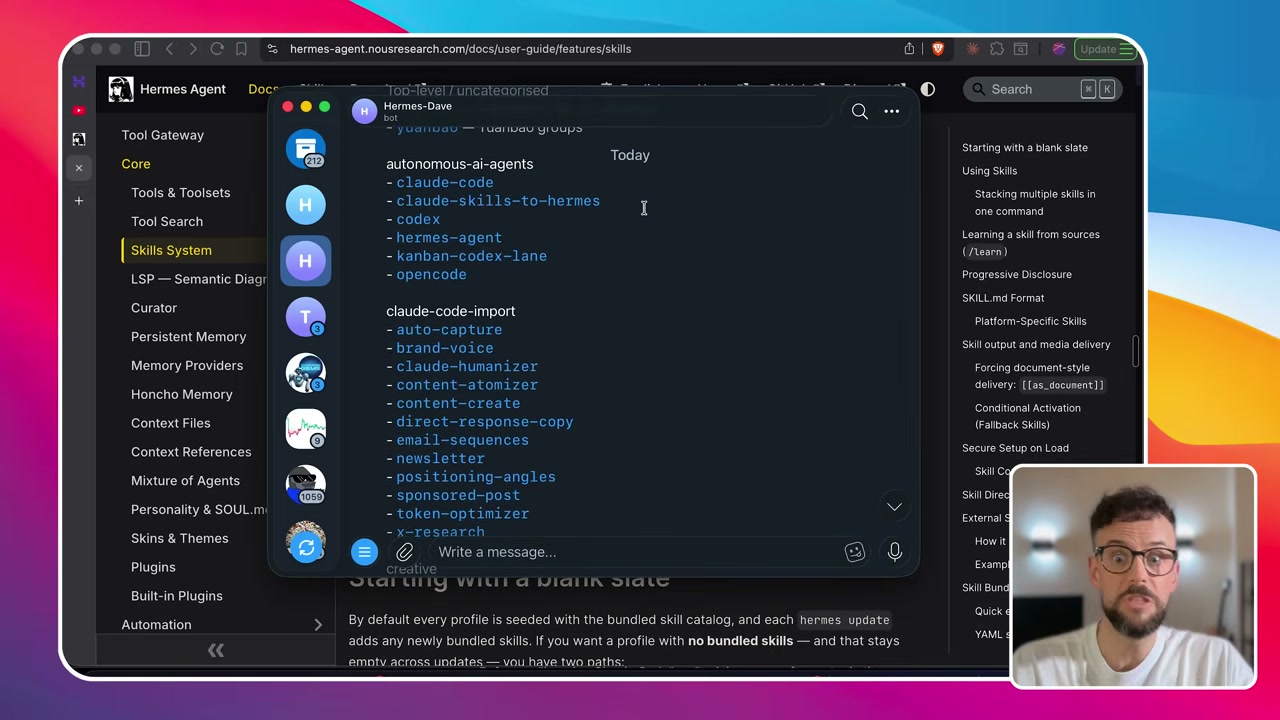Record a voice message with the microphone
This screenshot has width=1280, height=720.
click(894, 552)
